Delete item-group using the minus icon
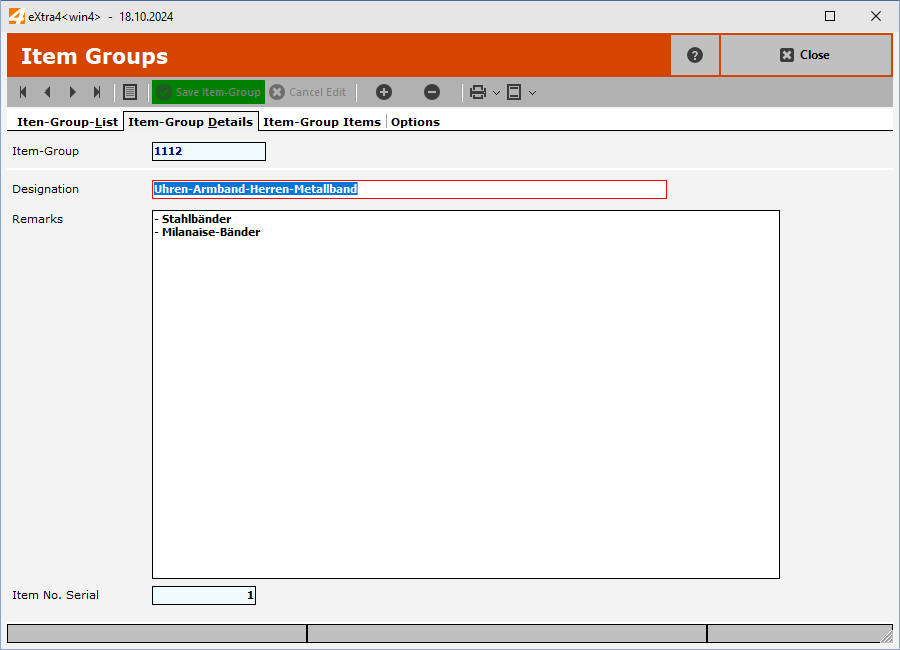 pos(432,92)
